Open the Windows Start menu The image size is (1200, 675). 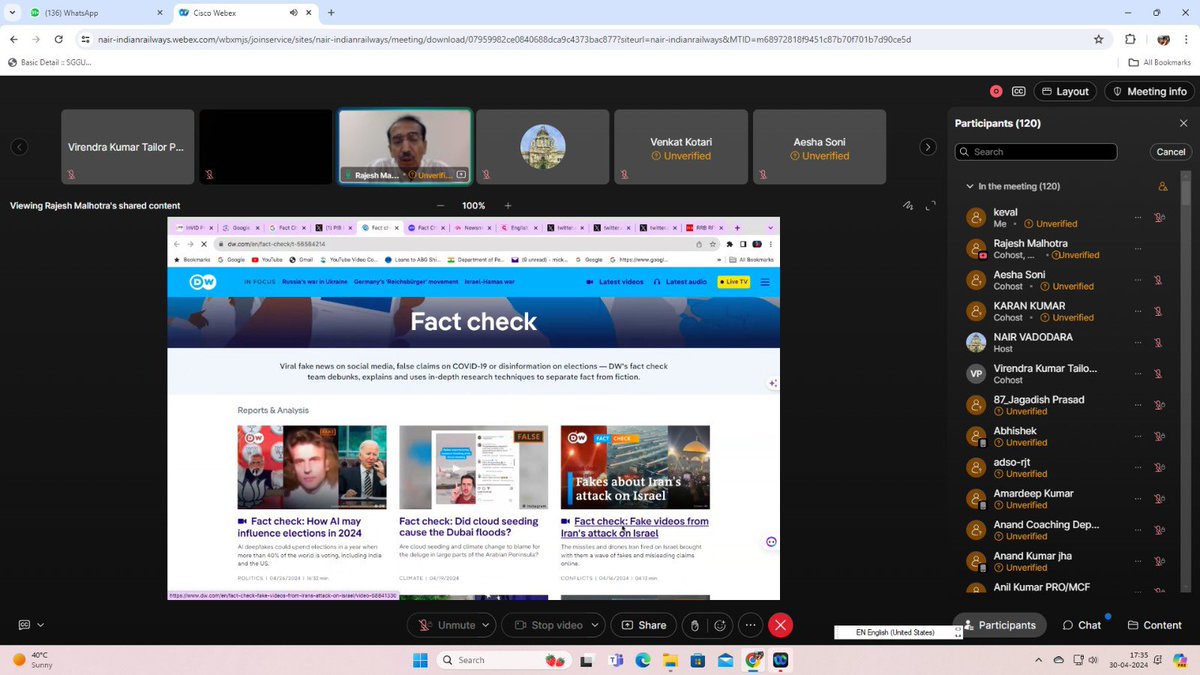click(421, 660)
